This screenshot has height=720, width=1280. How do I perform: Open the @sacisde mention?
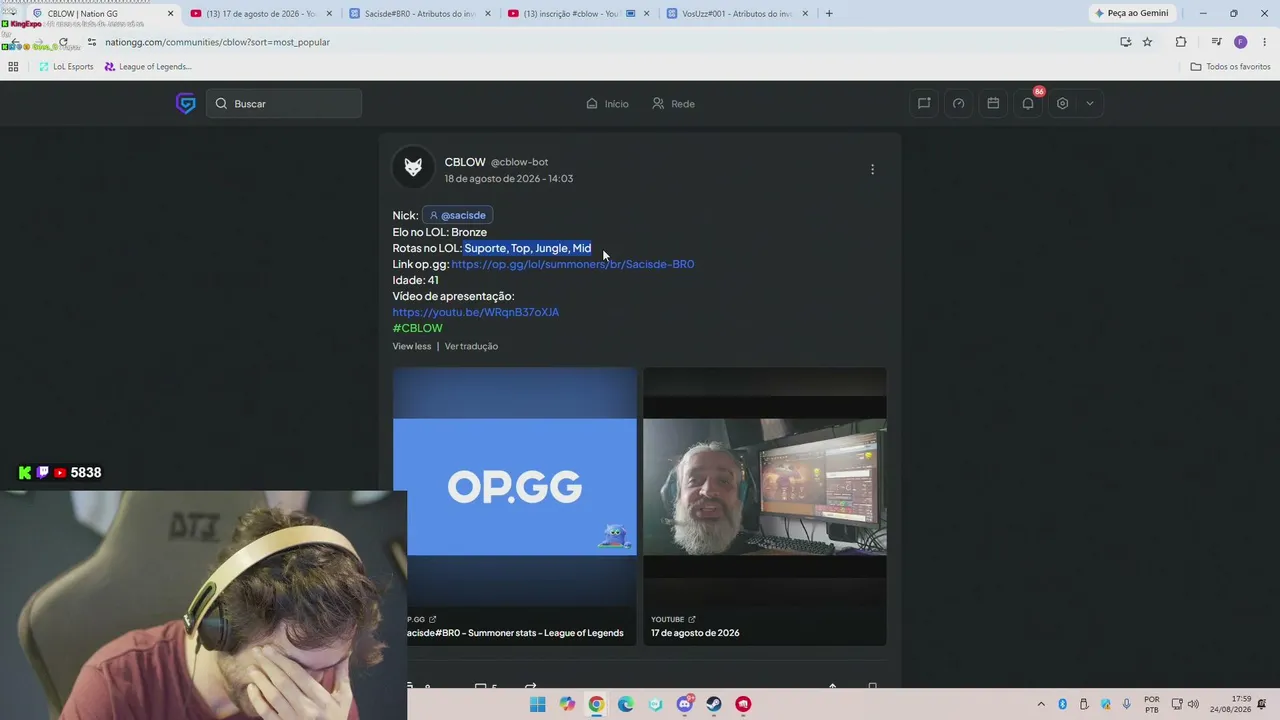(457, 215)
